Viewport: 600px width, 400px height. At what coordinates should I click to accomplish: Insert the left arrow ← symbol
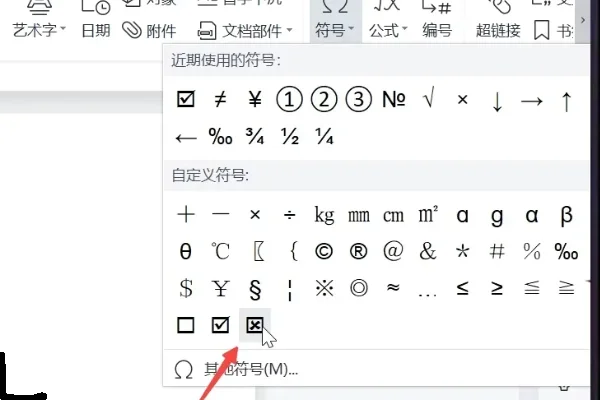(186, 138)
